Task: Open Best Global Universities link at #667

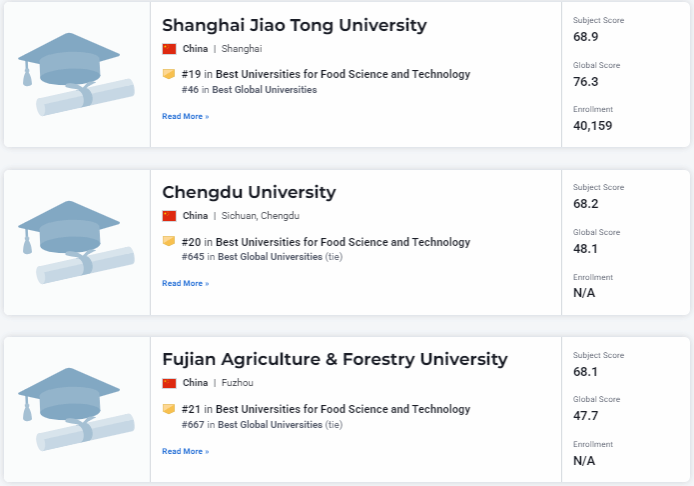Action: pos(270,424)
